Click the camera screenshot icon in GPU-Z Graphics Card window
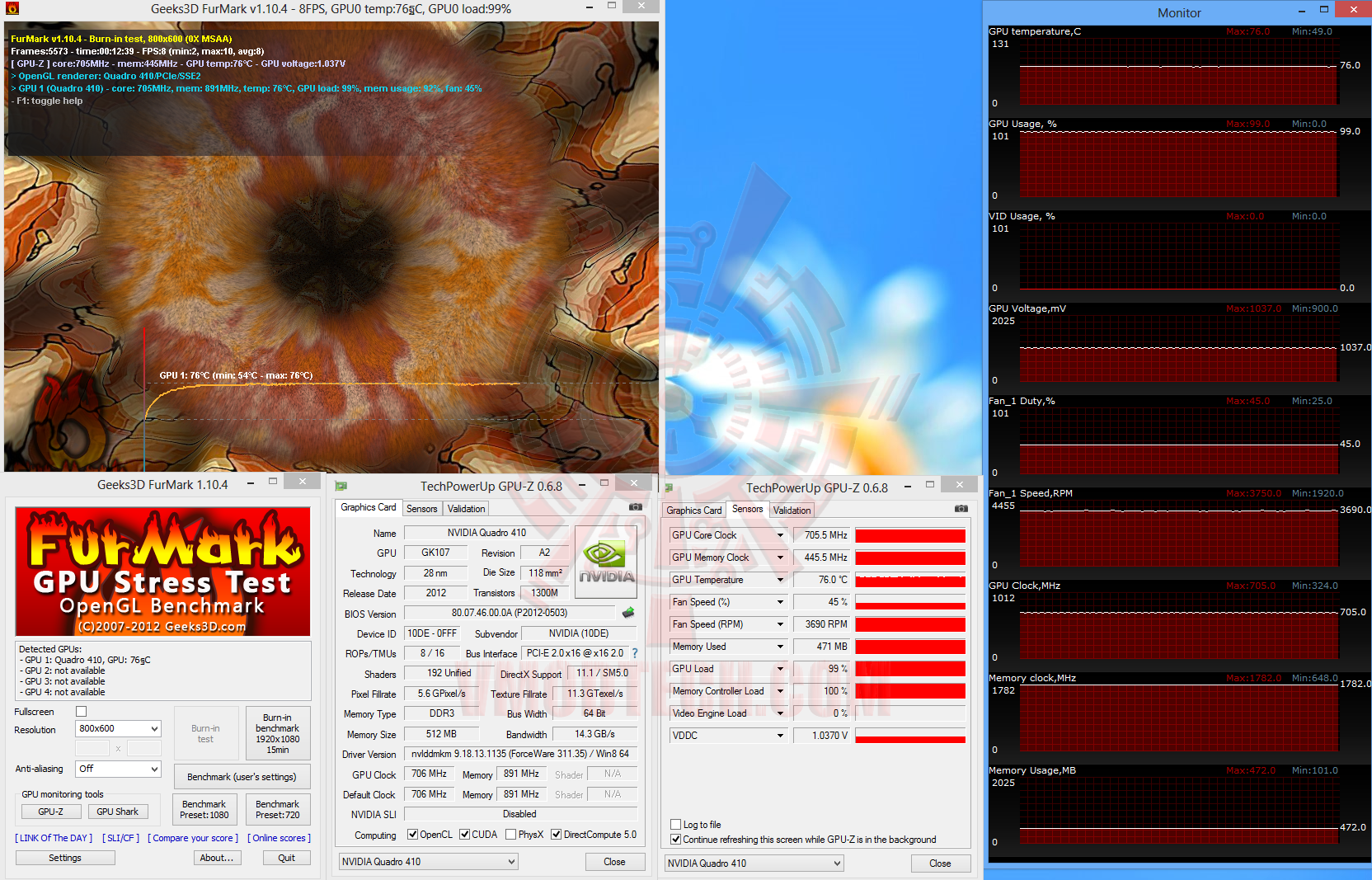1372x880 pixels. point(636,507)
